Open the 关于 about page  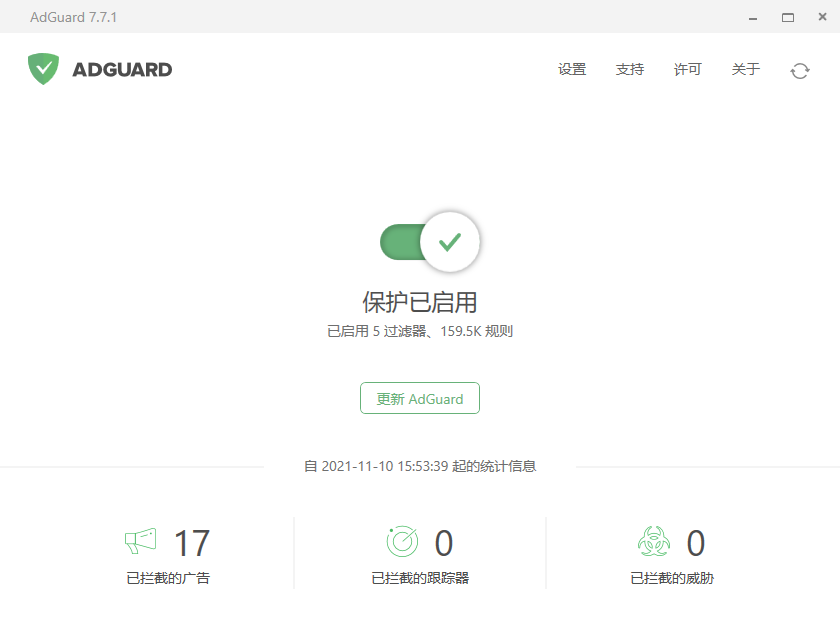coord(746,70)
